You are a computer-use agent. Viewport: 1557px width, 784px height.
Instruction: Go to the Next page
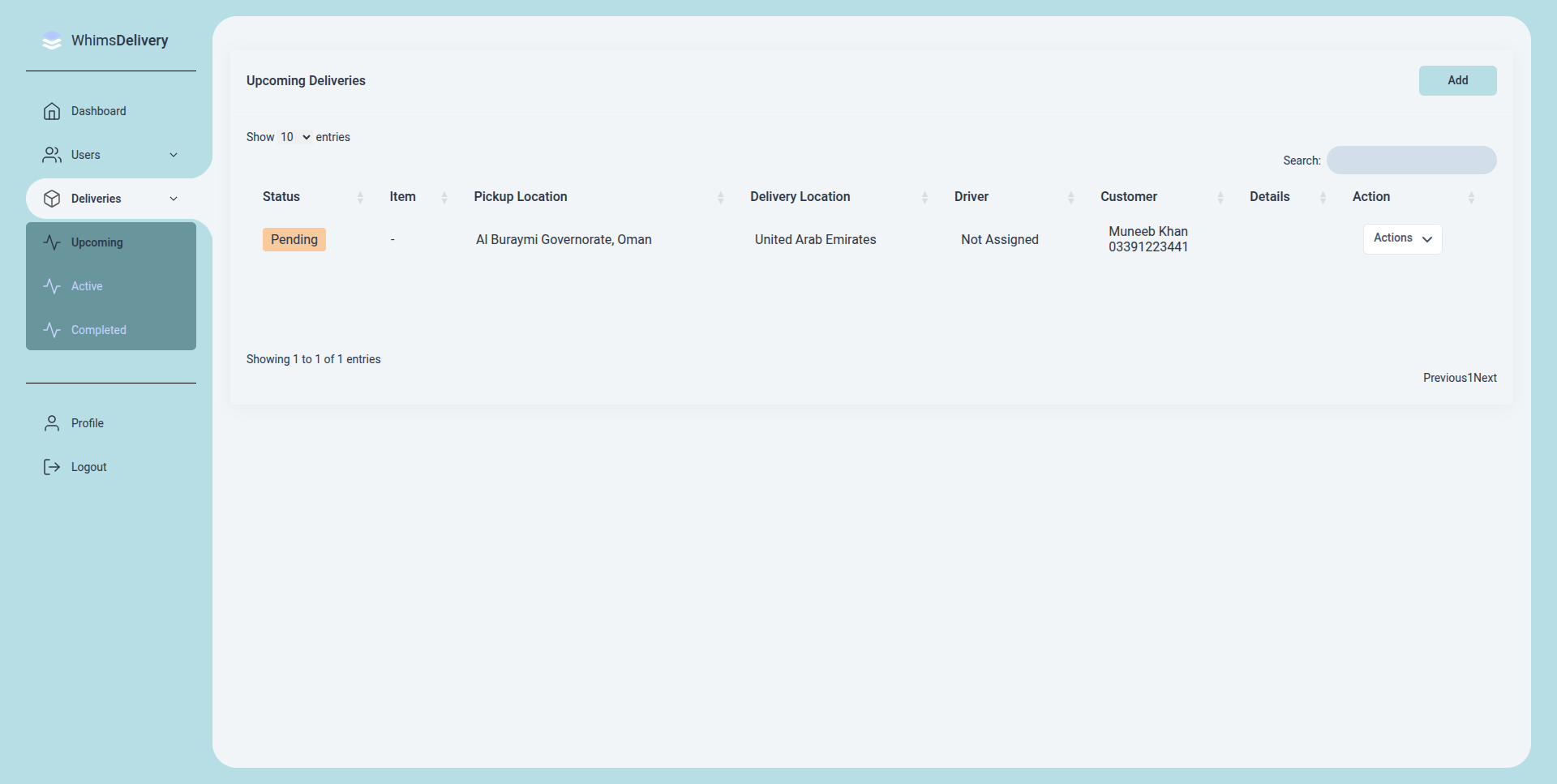pos(1485,377)
